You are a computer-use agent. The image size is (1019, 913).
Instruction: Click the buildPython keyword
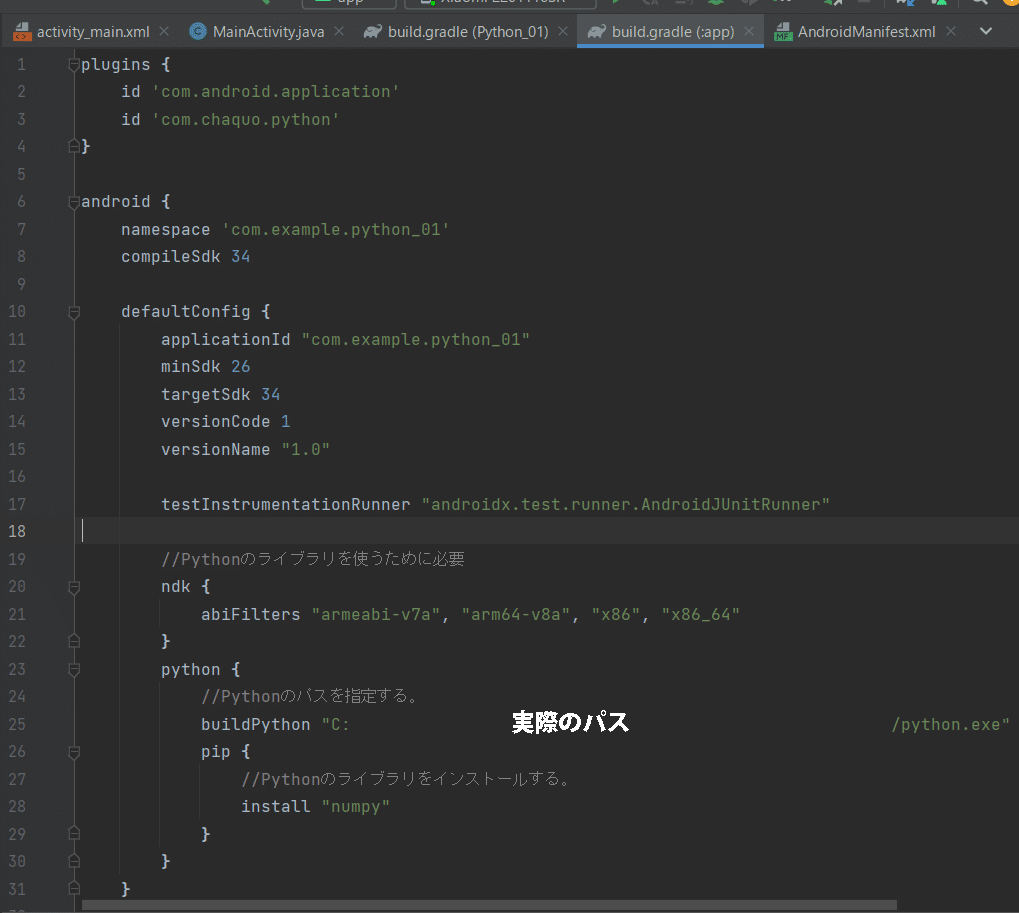[255, 725]
